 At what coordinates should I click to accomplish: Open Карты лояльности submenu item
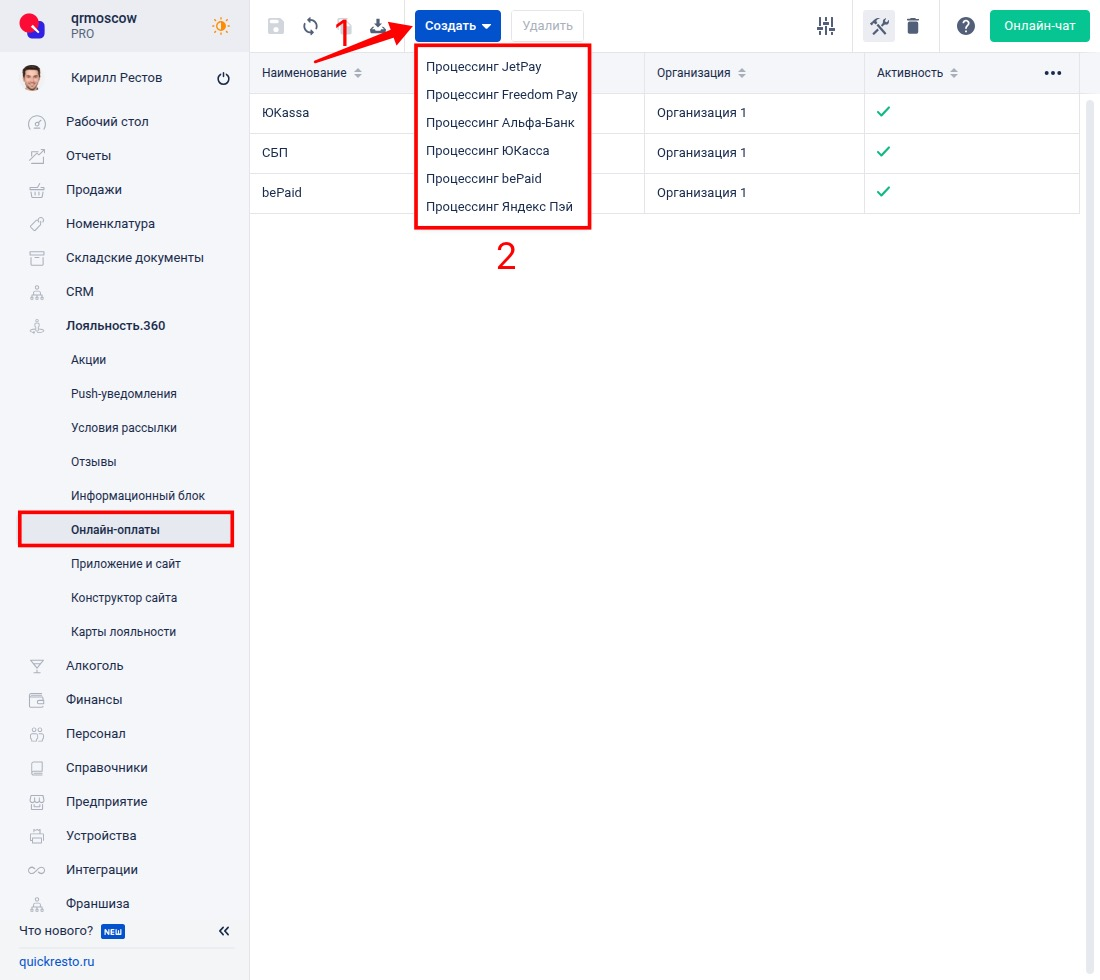[x=125, y=632]
